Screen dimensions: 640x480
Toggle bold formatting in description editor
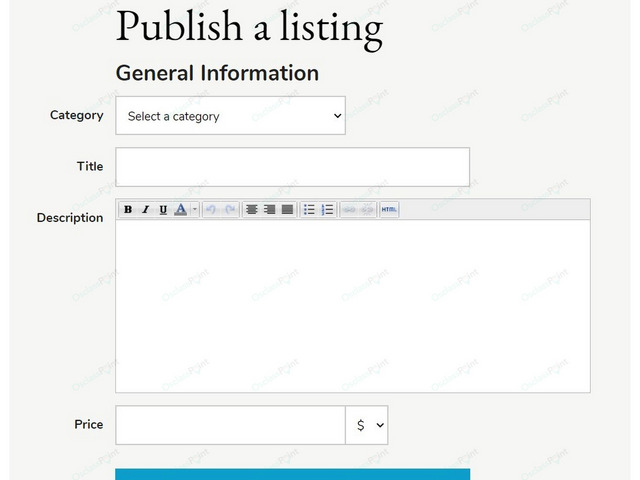point(128,210)
